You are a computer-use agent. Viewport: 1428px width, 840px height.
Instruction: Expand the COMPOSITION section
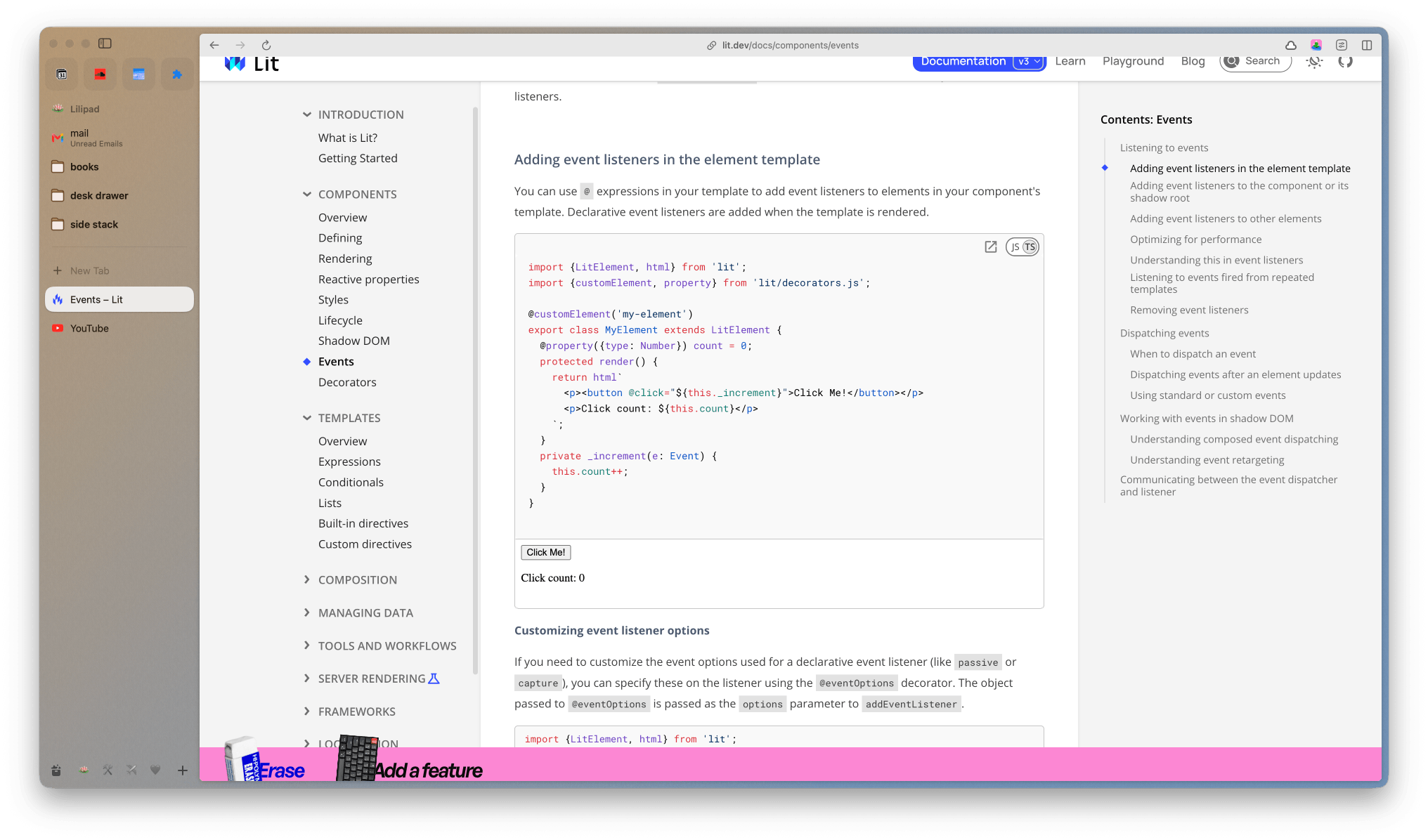(358, 580)
